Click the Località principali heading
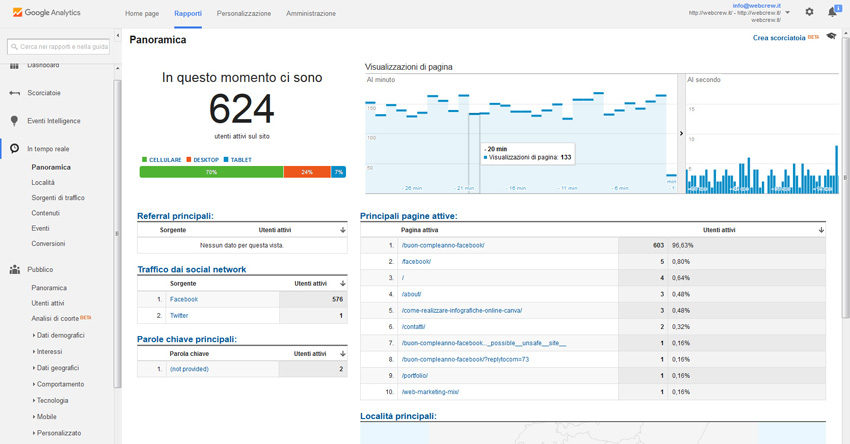 point(398,416)
